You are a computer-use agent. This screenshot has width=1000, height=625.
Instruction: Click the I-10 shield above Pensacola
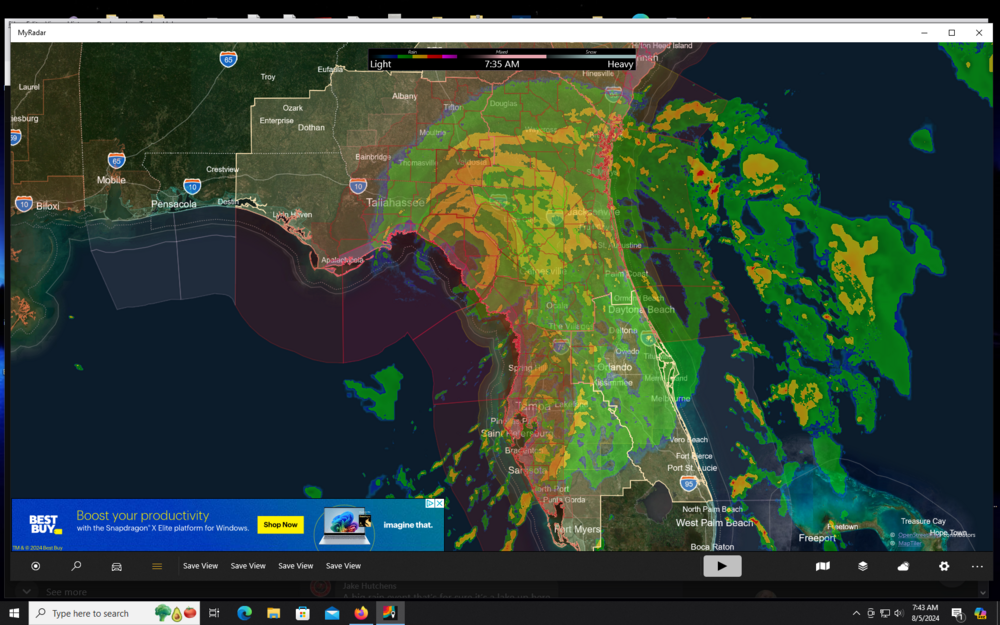click(192, 186)
